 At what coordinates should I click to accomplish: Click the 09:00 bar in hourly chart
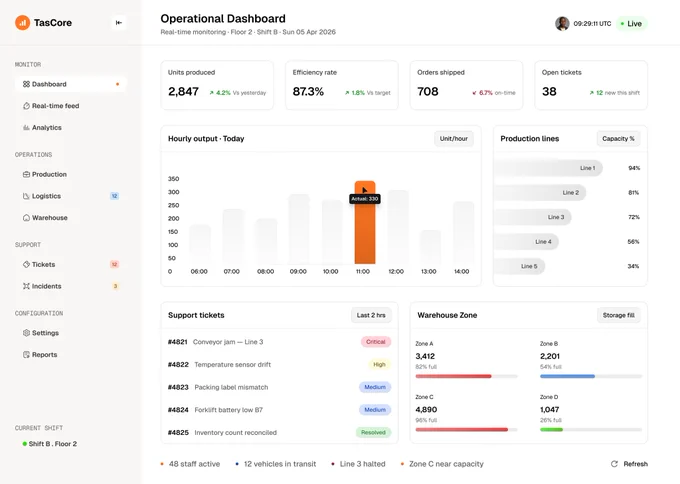coord(299,229)
